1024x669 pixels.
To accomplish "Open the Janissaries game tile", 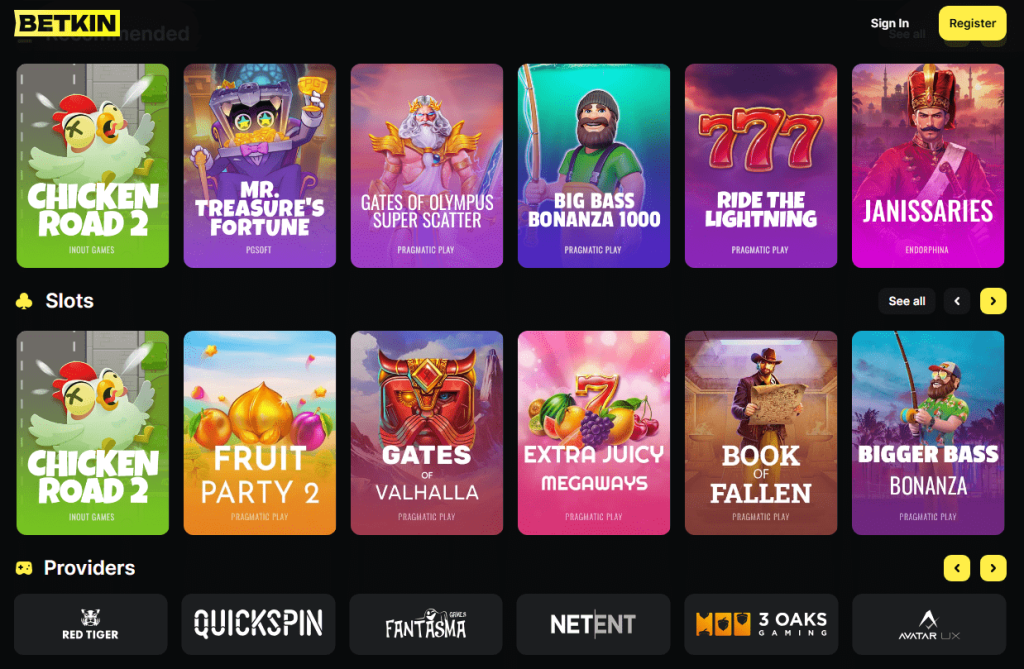I will tap(928, 165).
